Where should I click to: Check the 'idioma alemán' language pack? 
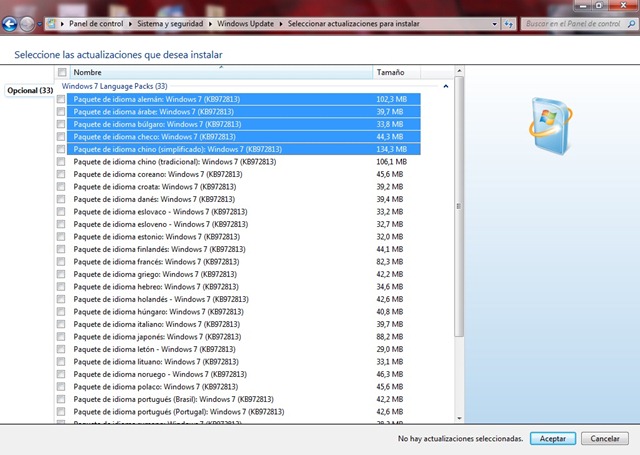[x=61, y=99]
